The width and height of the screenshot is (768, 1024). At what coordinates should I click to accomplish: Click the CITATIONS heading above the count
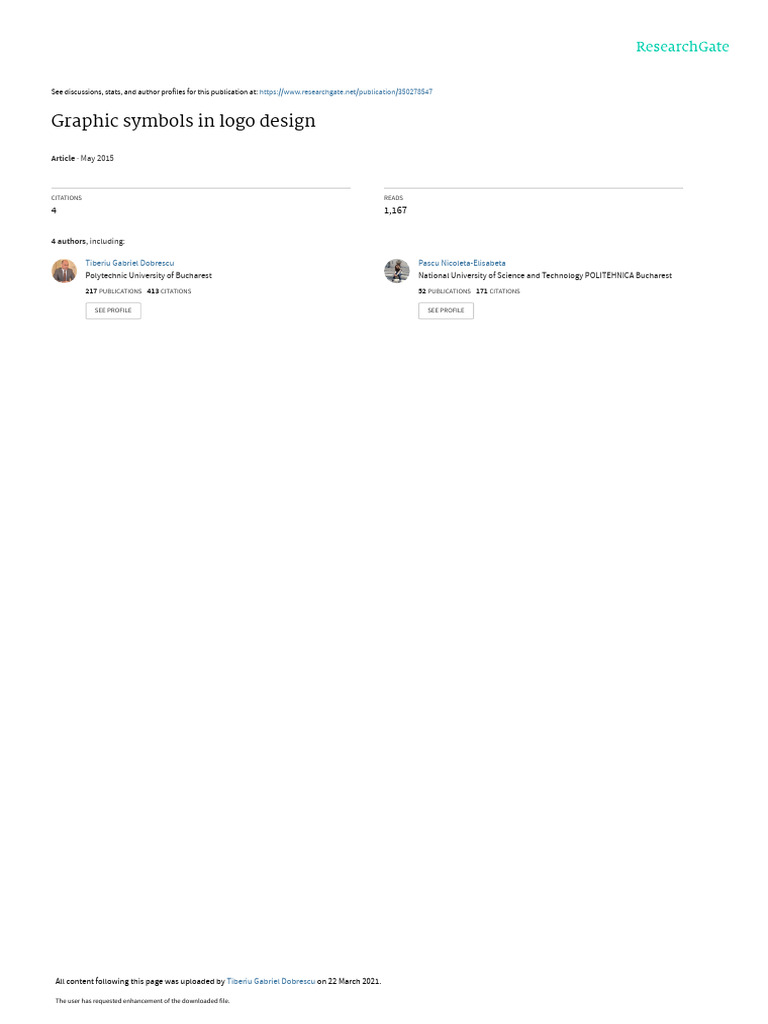(67, 198)
